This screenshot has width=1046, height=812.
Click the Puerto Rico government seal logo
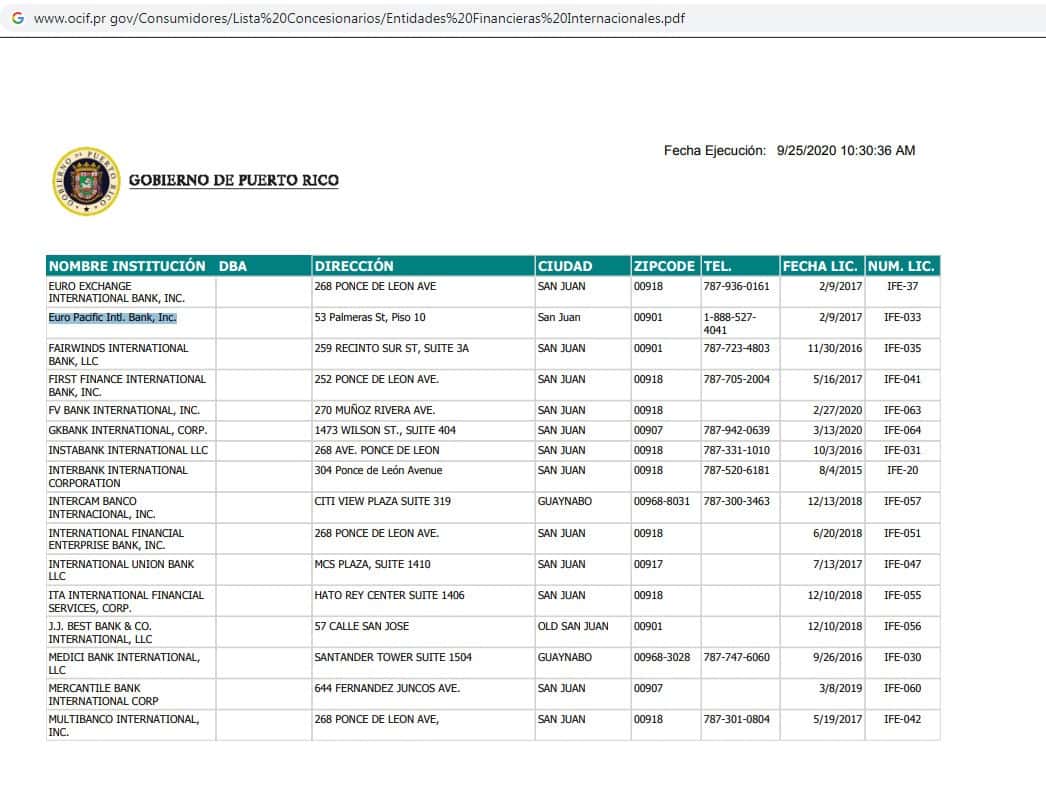[85, 181]
